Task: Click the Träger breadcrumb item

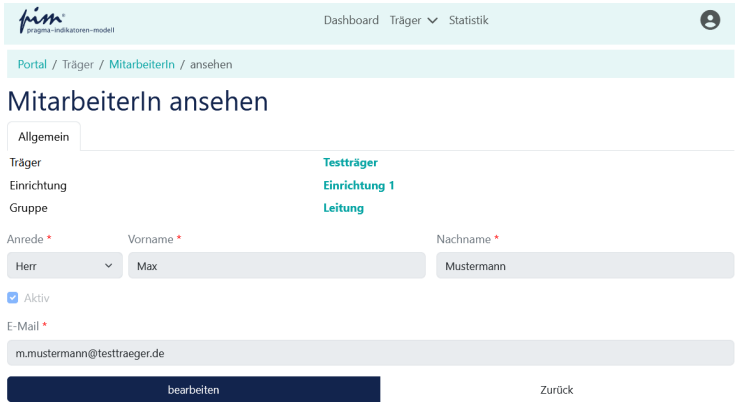Action: (x=78, y=64)
